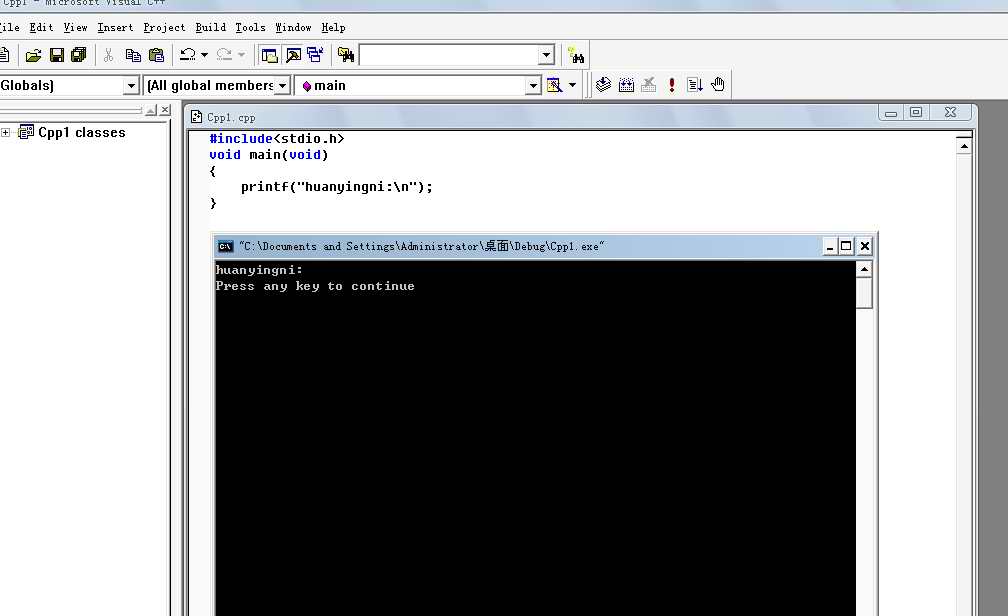The image size is (1008, 616).
Task: Close the workspace panel
Action: click(x=165, y=110)
